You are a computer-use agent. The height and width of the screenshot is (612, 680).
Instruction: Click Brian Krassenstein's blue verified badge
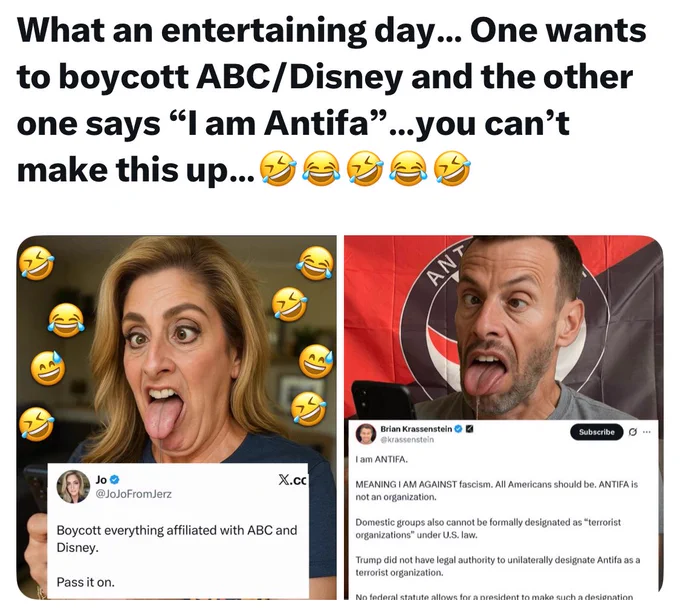coord(457,429)
